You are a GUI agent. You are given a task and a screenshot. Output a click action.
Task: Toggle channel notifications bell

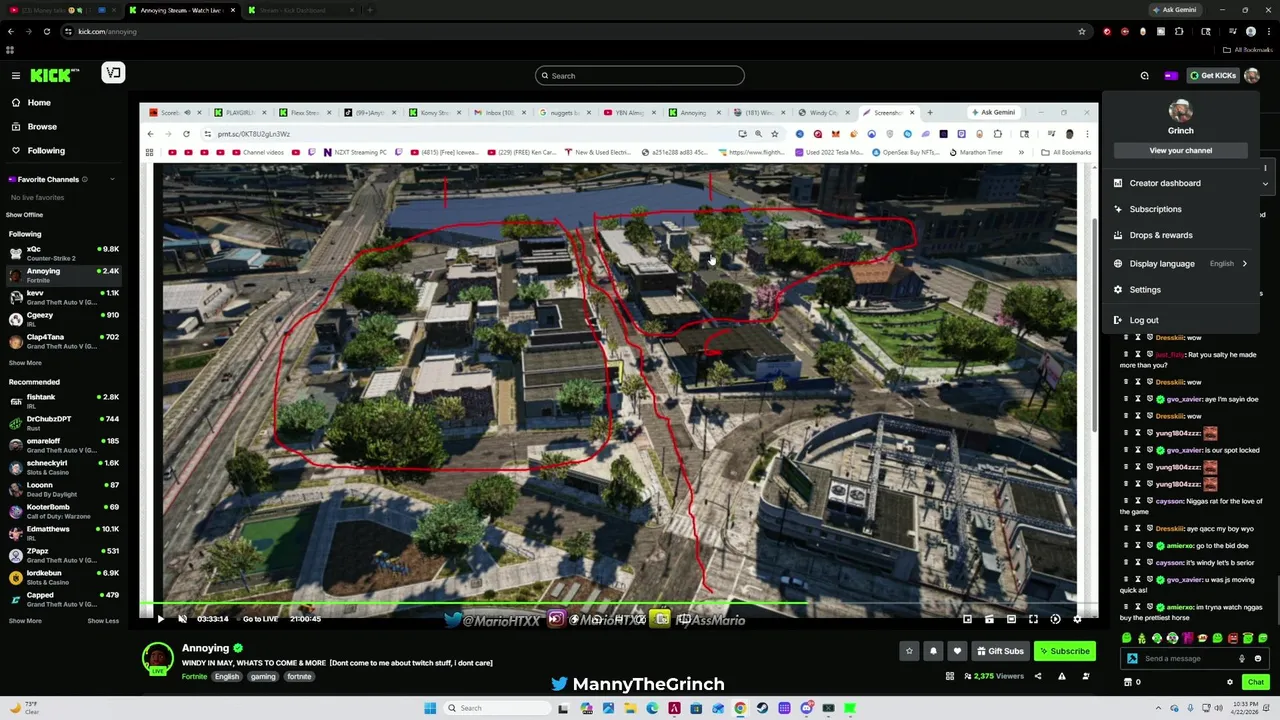point(933,651)
